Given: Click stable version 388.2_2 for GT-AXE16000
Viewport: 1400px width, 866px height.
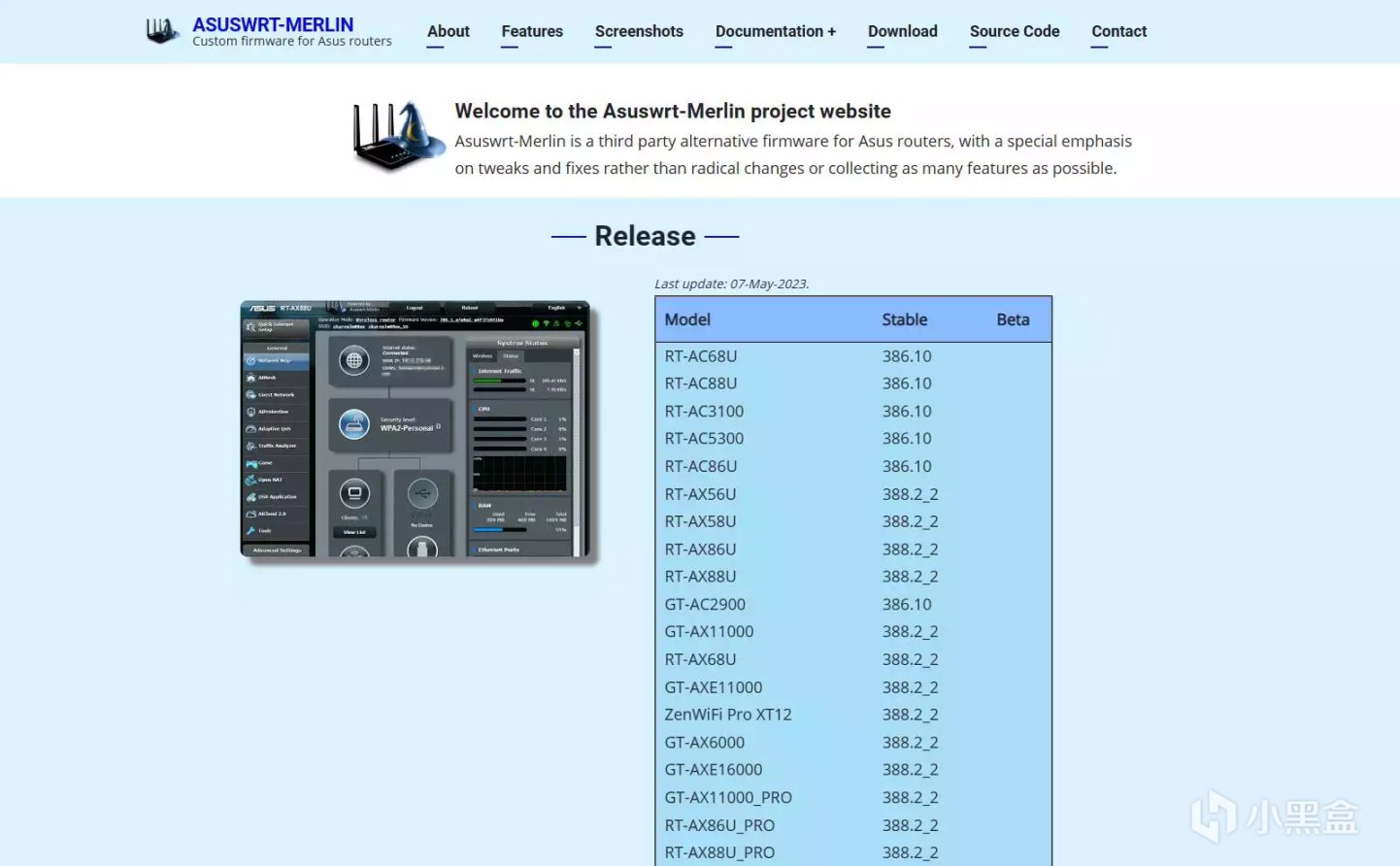Looking at the screenshot, I should click(911, 770).
